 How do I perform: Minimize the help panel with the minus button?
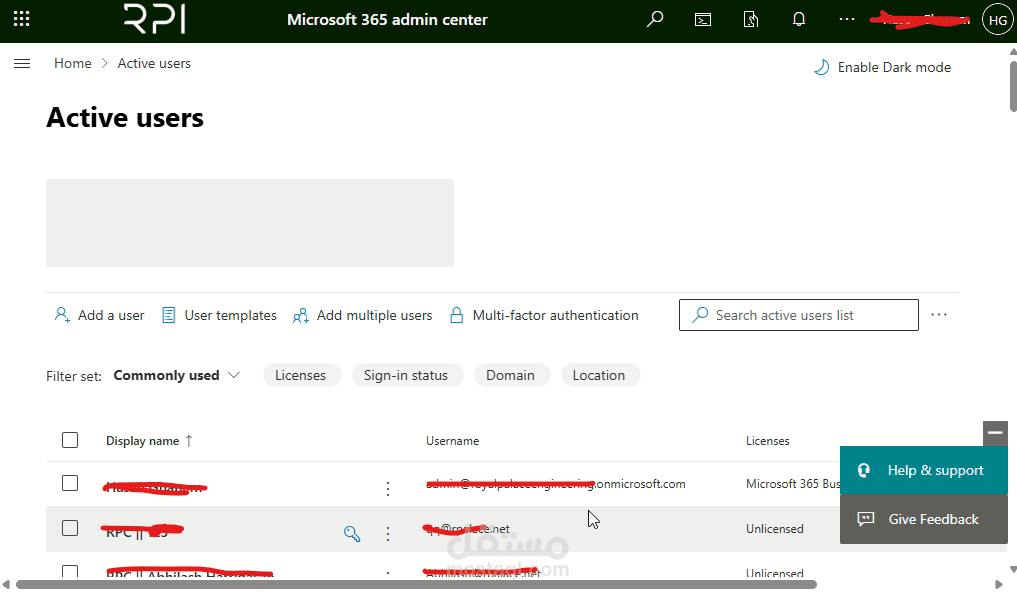(x=995, y=433)
